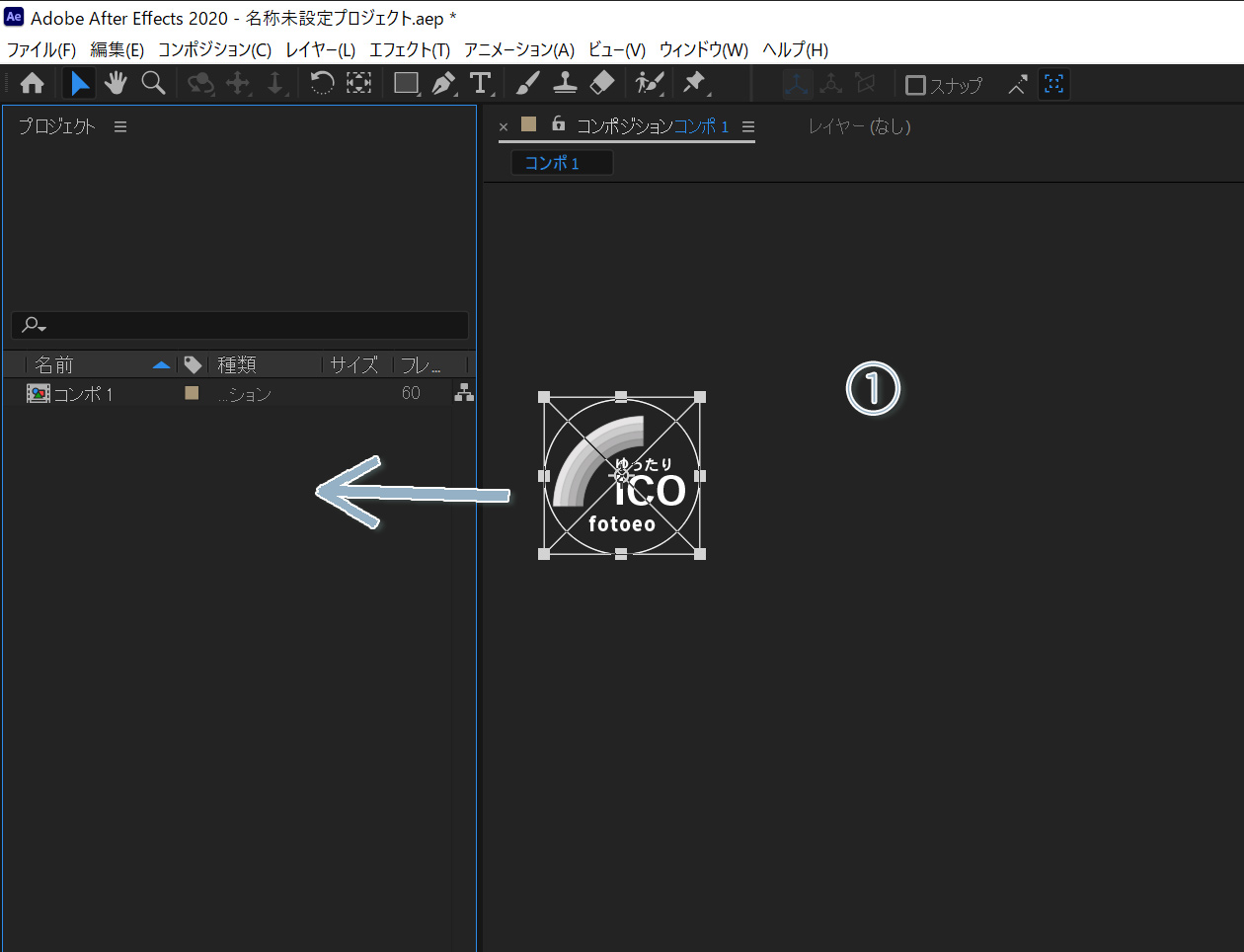Focus the project panel search field
This screenshot has height=952, width=1244.
click(x=240, y=325)
